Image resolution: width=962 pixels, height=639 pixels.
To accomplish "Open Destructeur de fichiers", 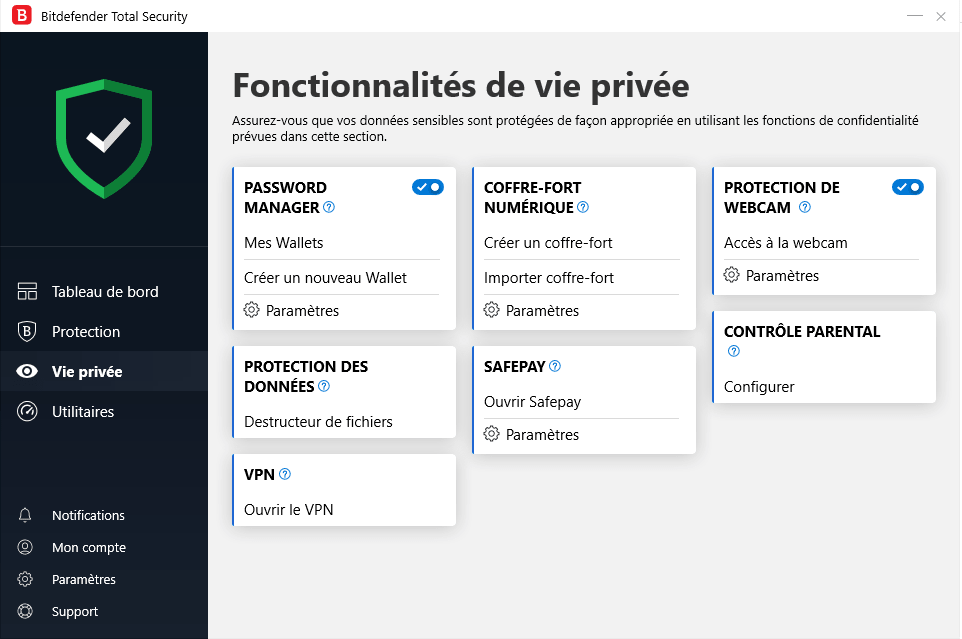I will [318, 422].
